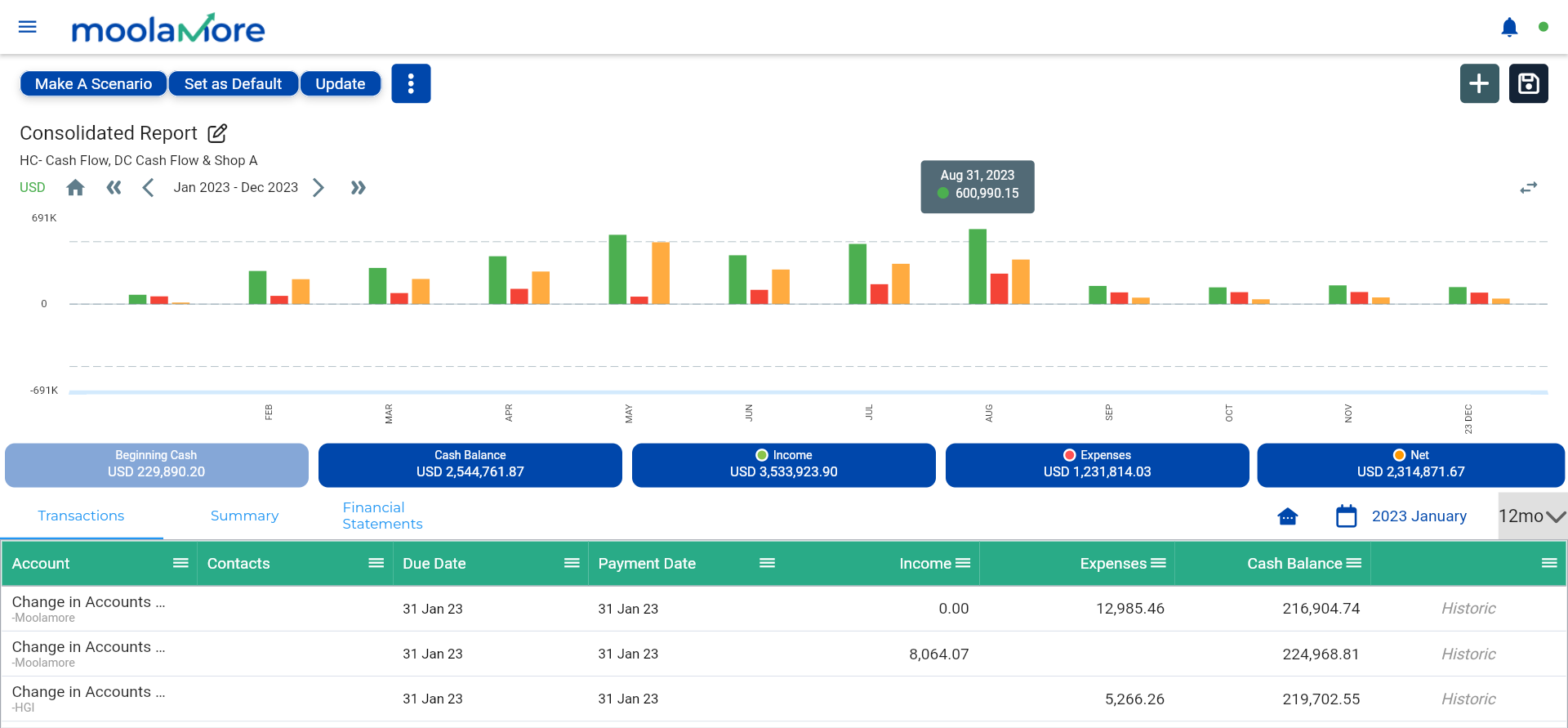The height and width of the screenshot is (728, 1568).
Task: Toggle the Expenses series card
Action: [1097, 465]
